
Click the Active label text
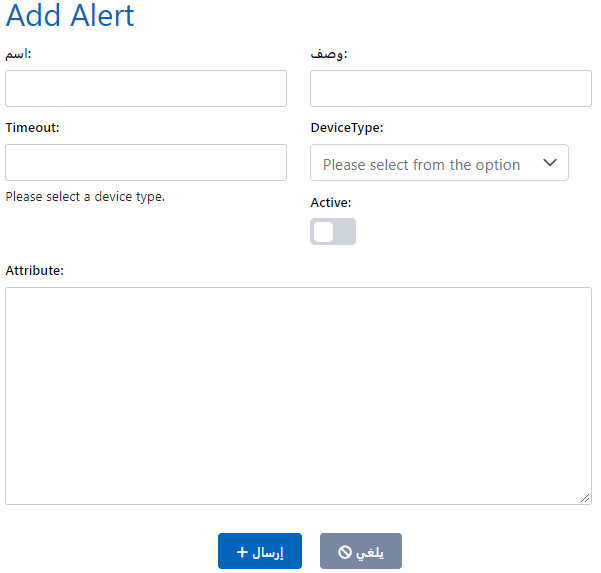331,203
